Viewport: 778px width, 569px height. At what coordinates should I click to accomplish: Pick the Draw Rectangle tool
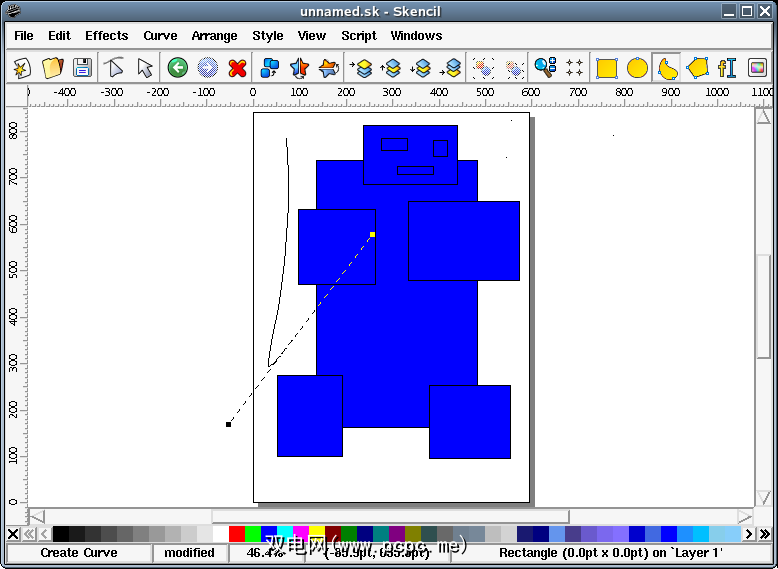point(606,68)
